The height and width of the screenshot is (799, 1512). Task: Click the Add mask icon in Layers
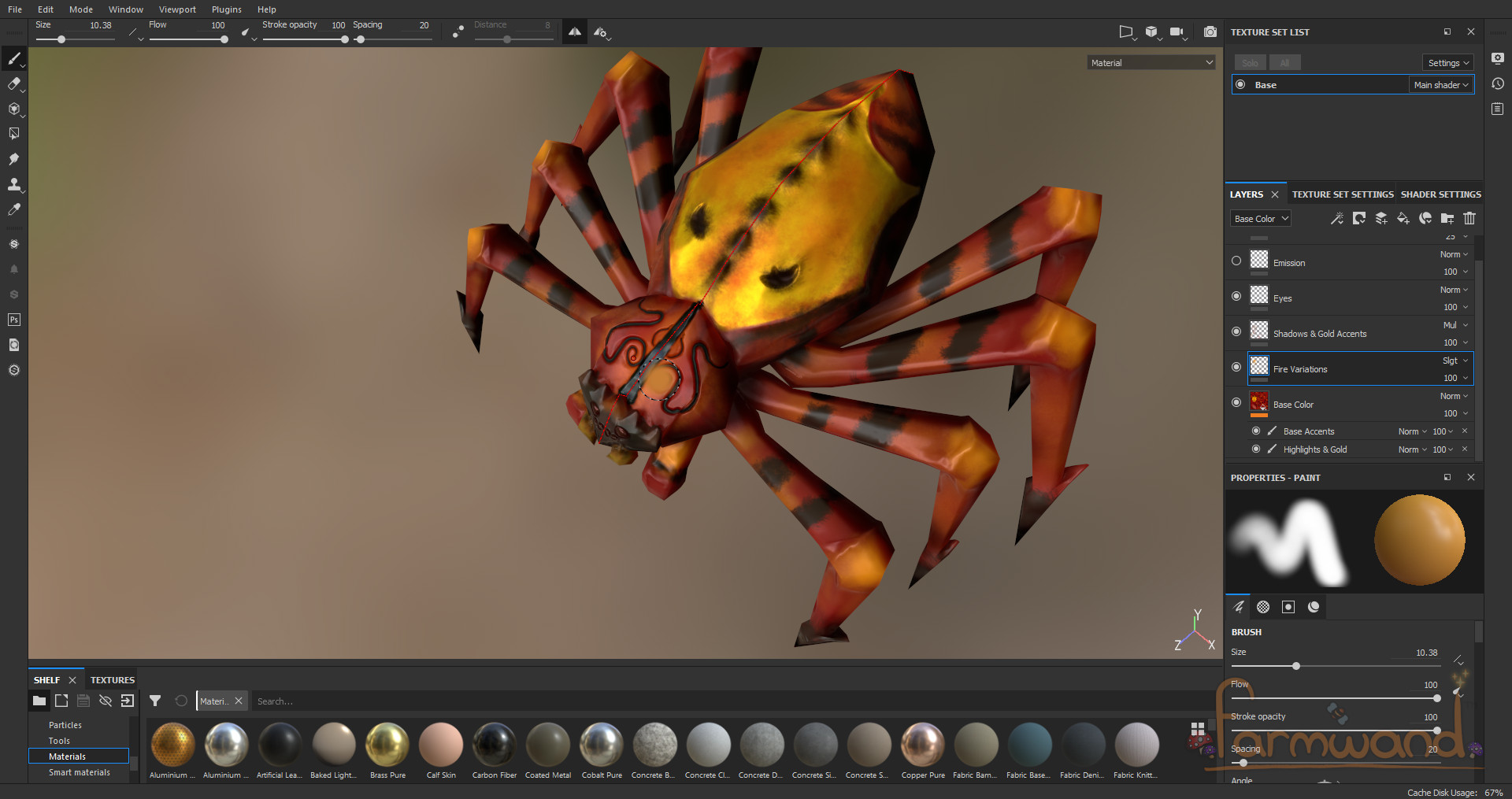click(x=1359, y=218)
